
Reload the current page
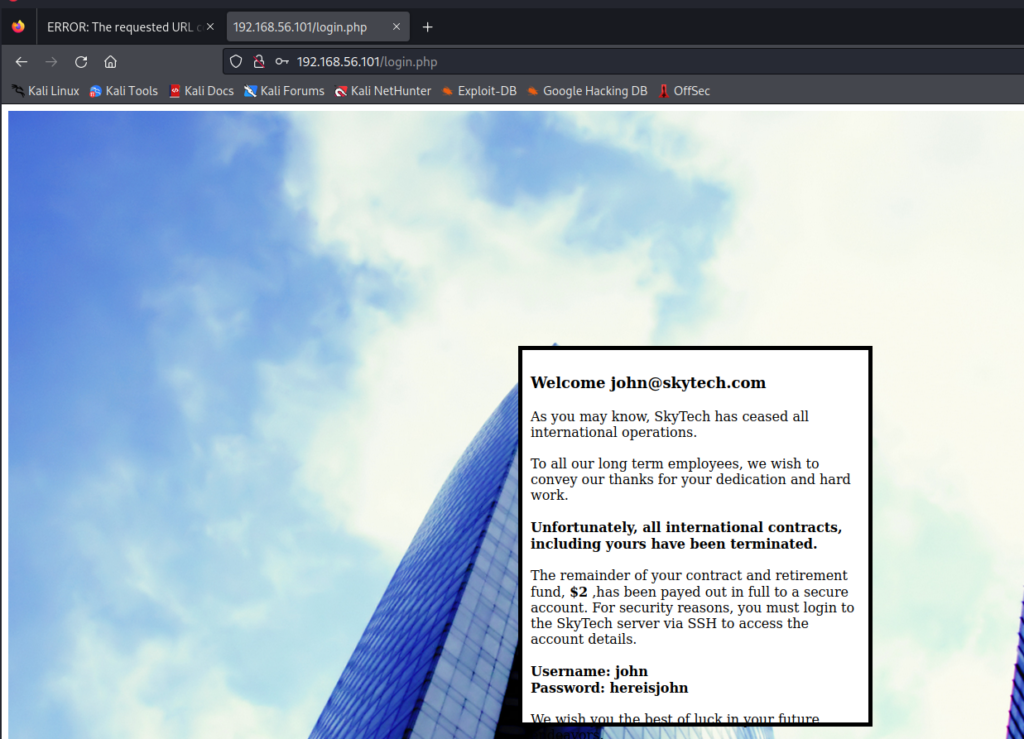point(81,62)
